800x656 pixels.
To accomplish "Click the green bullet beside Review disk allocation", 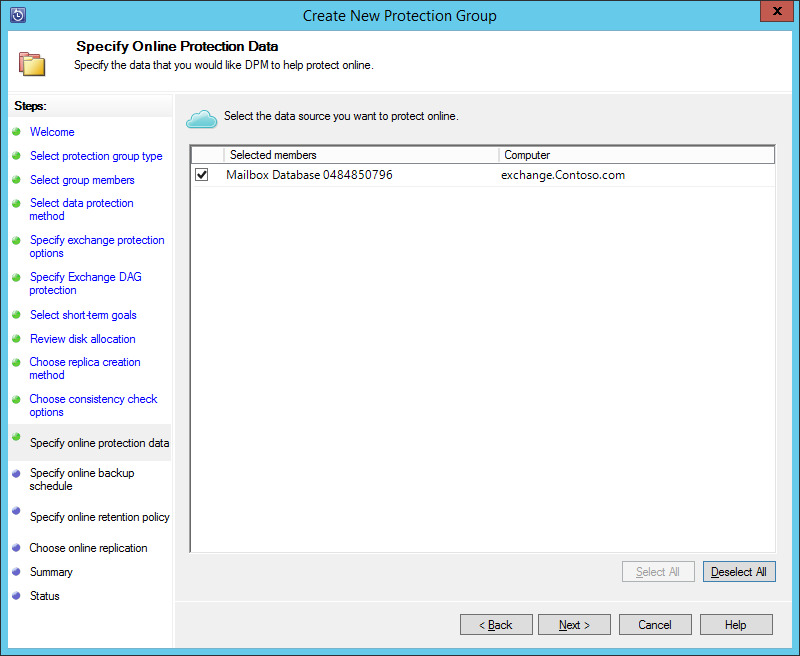I will point(18,339).
